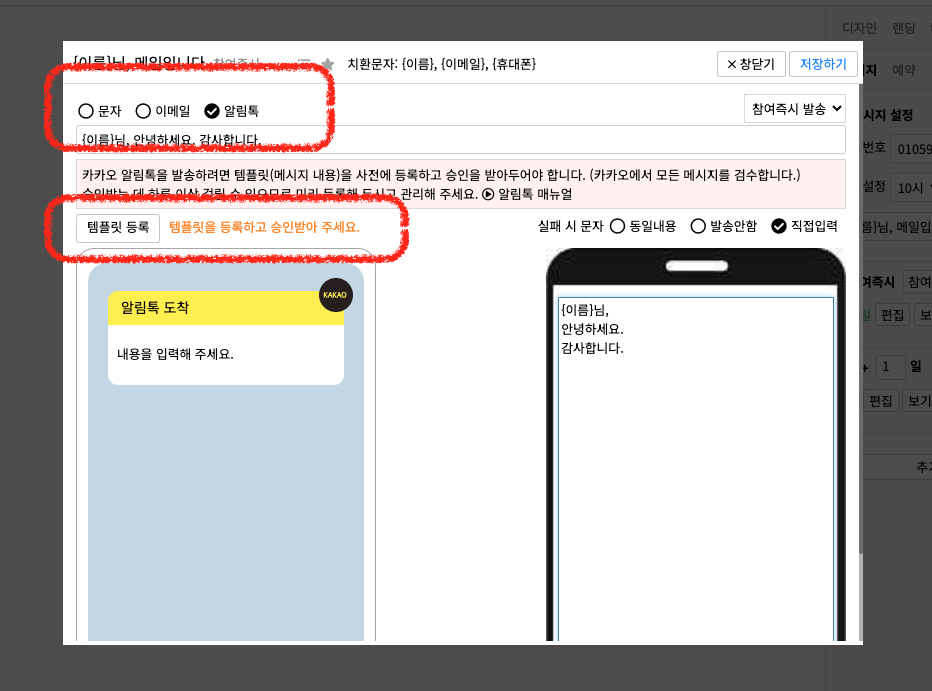
Task: Choose the 이메일 radio option
Action: pyautogui.click(x=143, y=111)
